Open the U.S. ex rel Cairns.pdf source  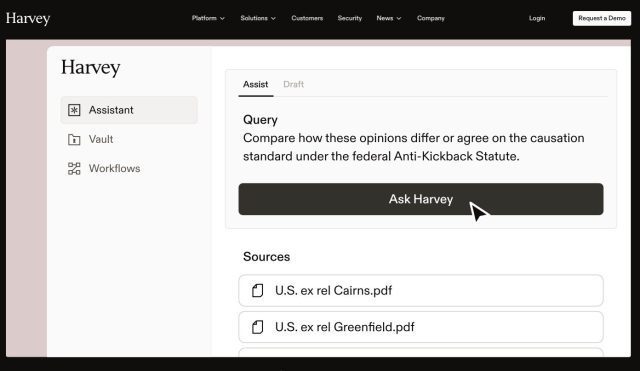coord(421,291)
